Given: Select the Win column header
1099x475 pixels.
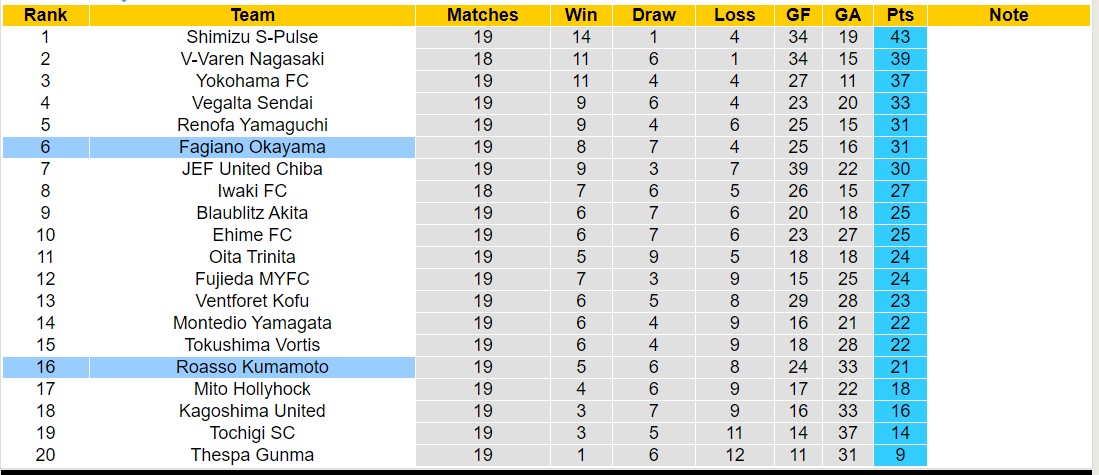Looking at the screenshot, I should [581, 15].
